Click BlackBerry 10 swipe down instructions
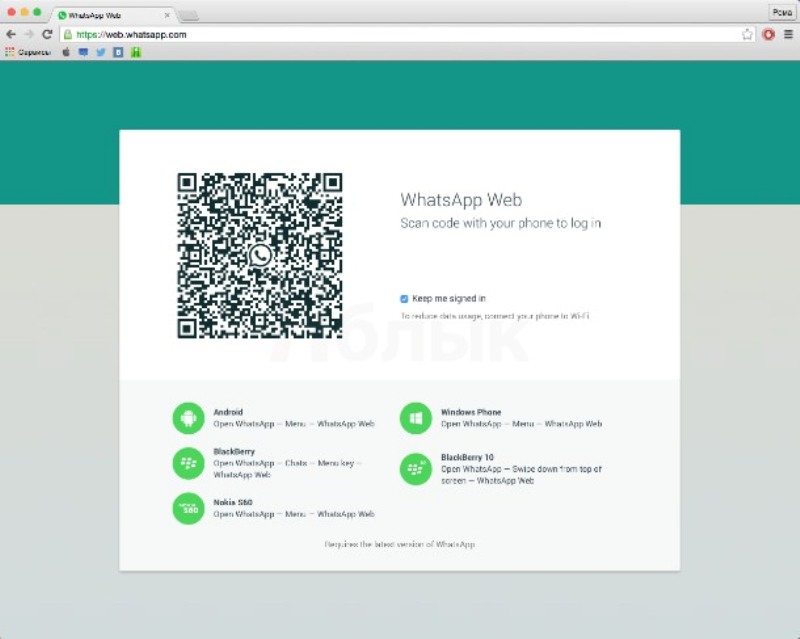The height and width of the screenshot is (639, 800). [x=521, y=475]
